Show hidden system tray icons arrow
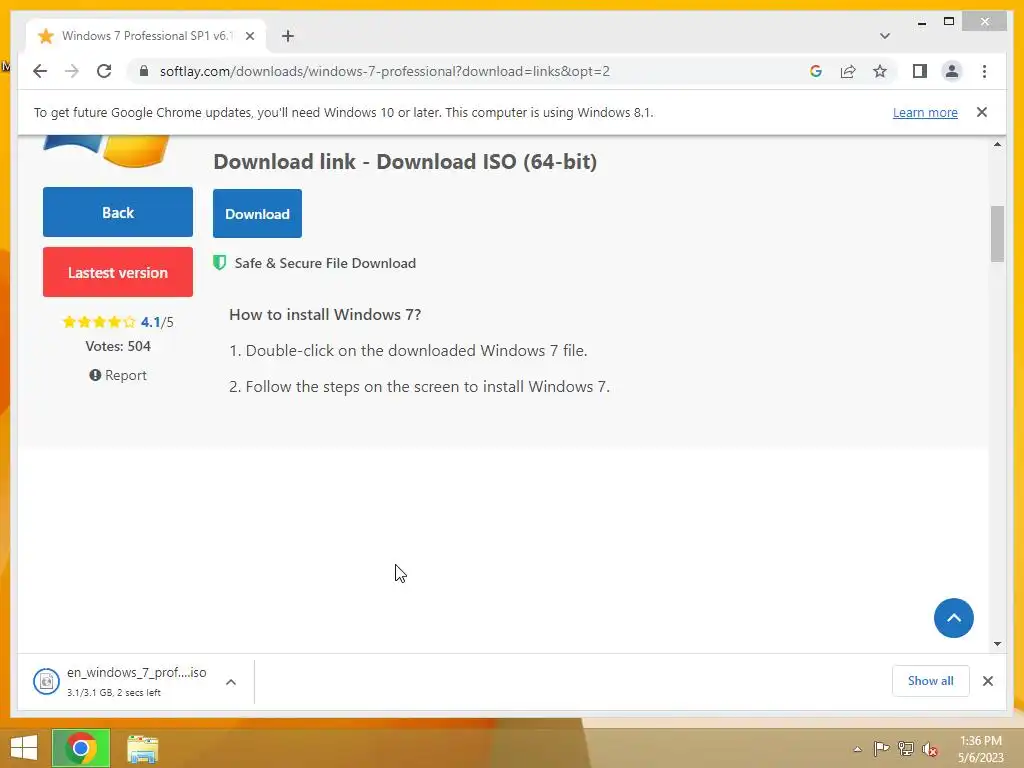 (x=857, y=749)
